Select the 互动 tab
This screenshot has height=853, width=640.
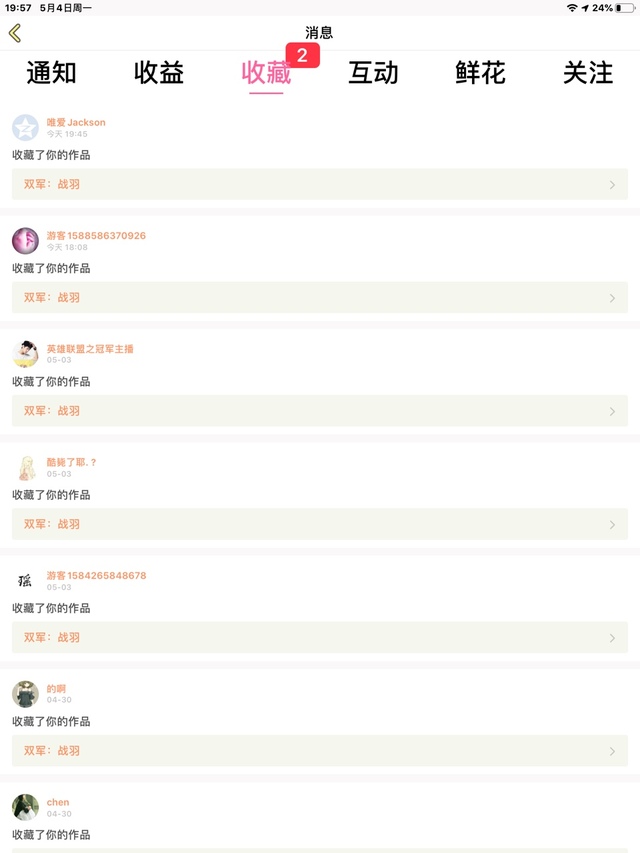pos(373,73)
